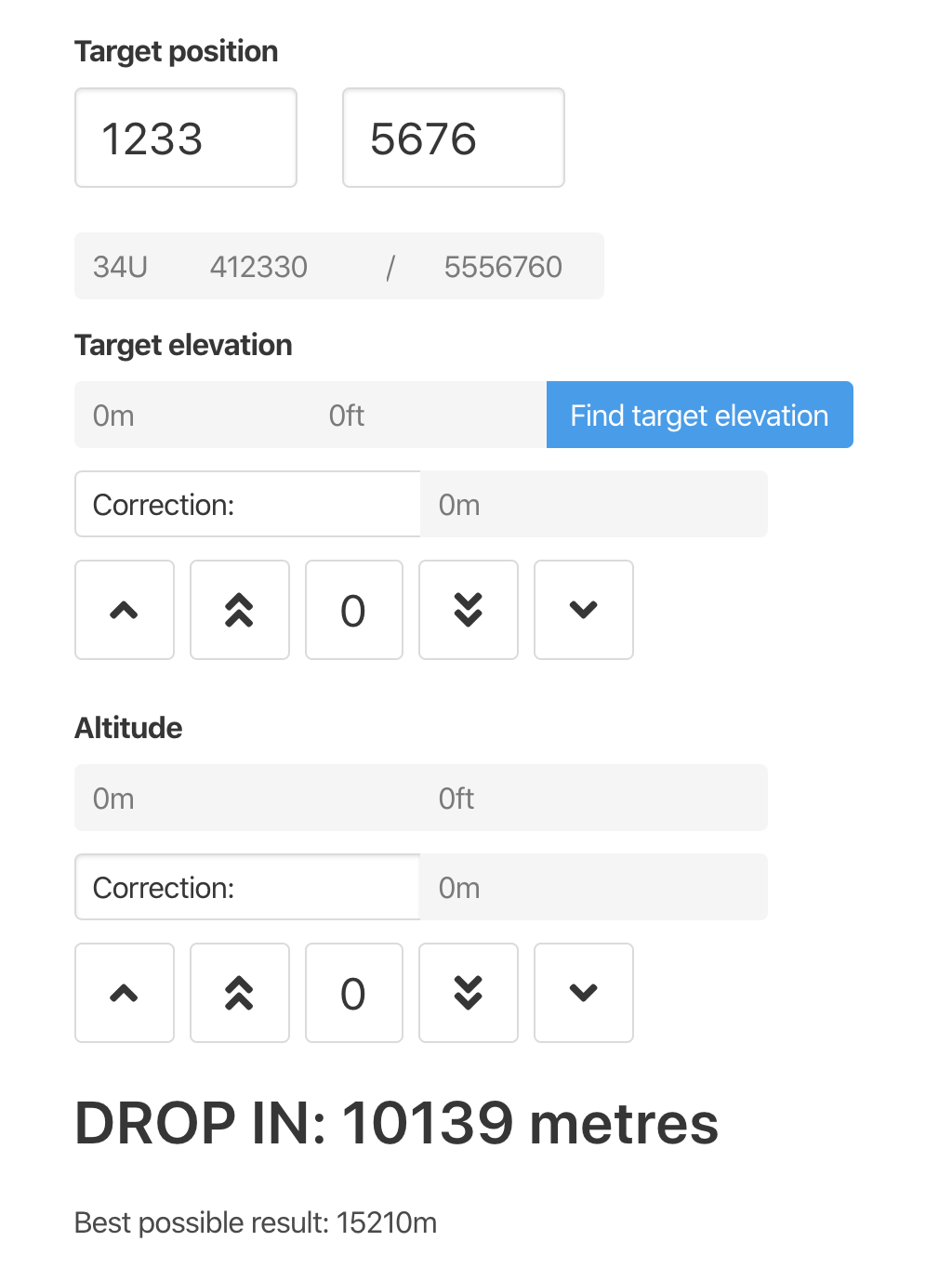
Task: Select the single up arrow for target elevation correction
Action: pyautogui.click(x=125, y=610)
